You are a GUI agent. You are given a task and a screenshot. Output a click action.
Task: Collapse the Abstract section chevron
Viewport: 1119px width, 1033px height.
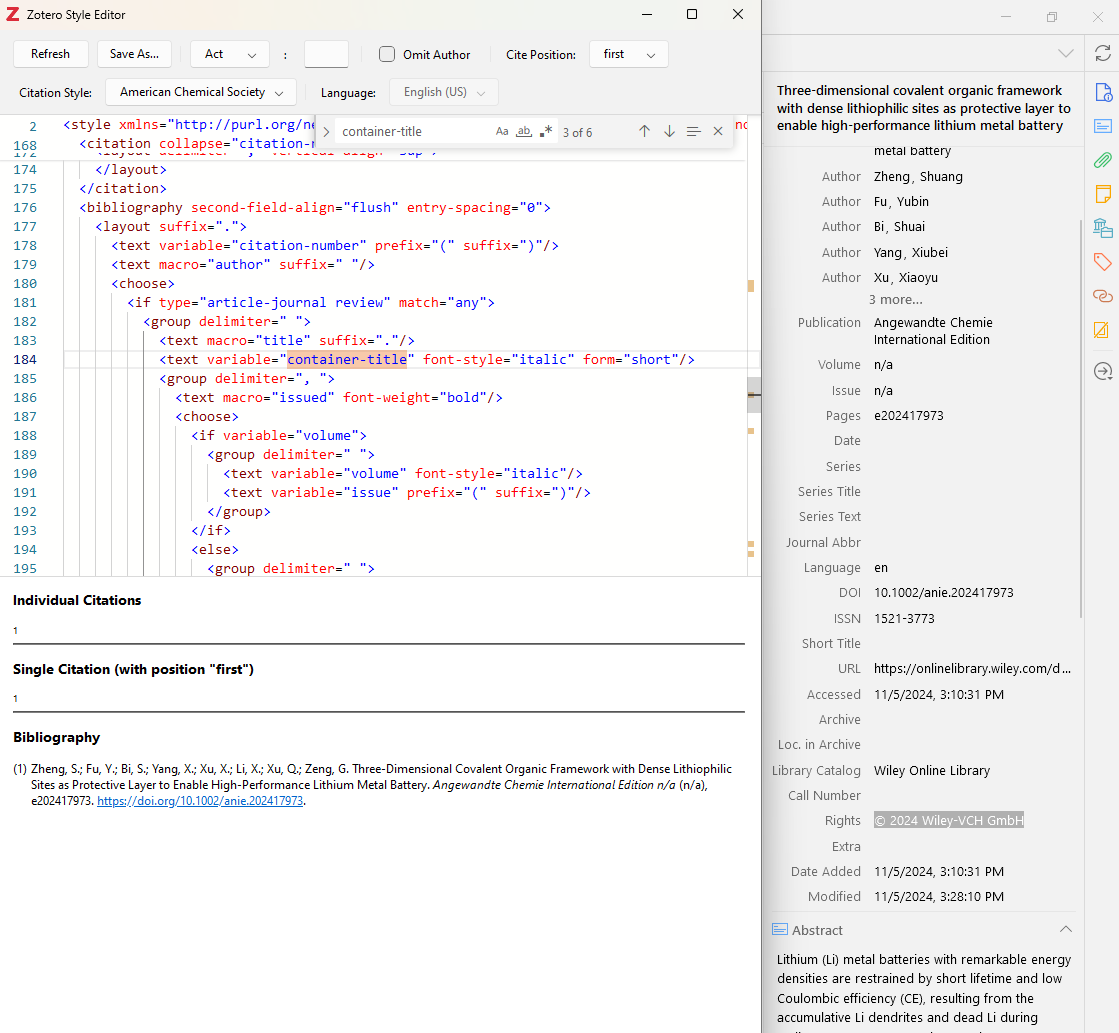click(1065, 929)
